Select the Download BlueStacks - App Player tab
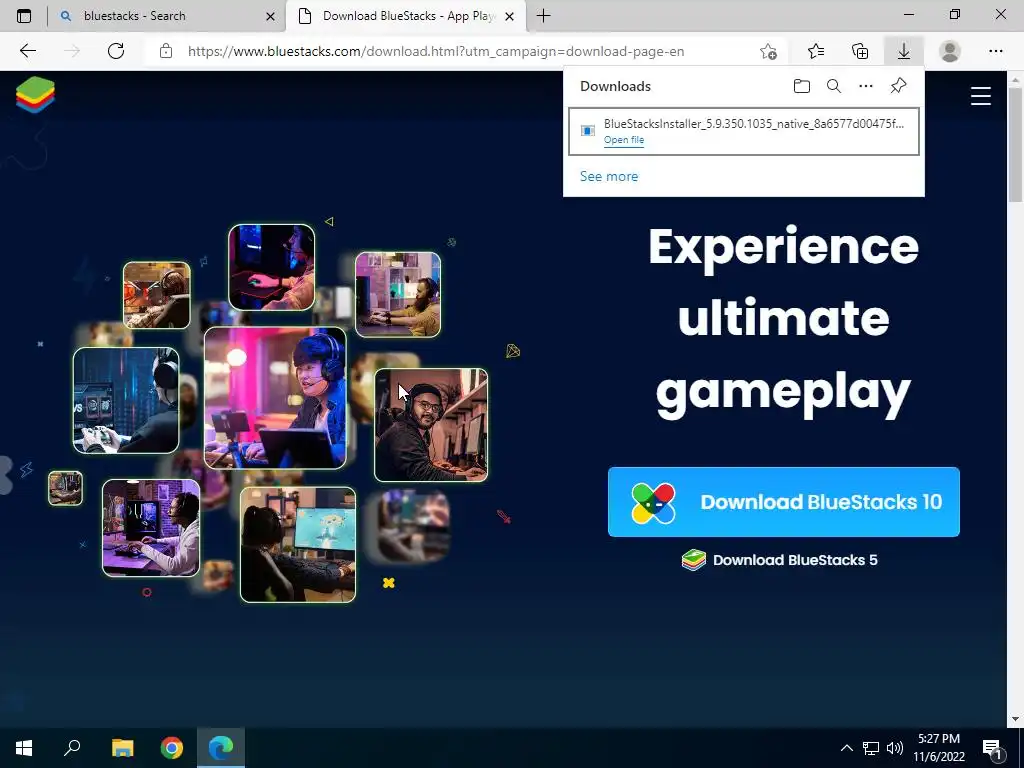Image resolution: width=1024 pixels, height=768 pixels. coord(406,16)
